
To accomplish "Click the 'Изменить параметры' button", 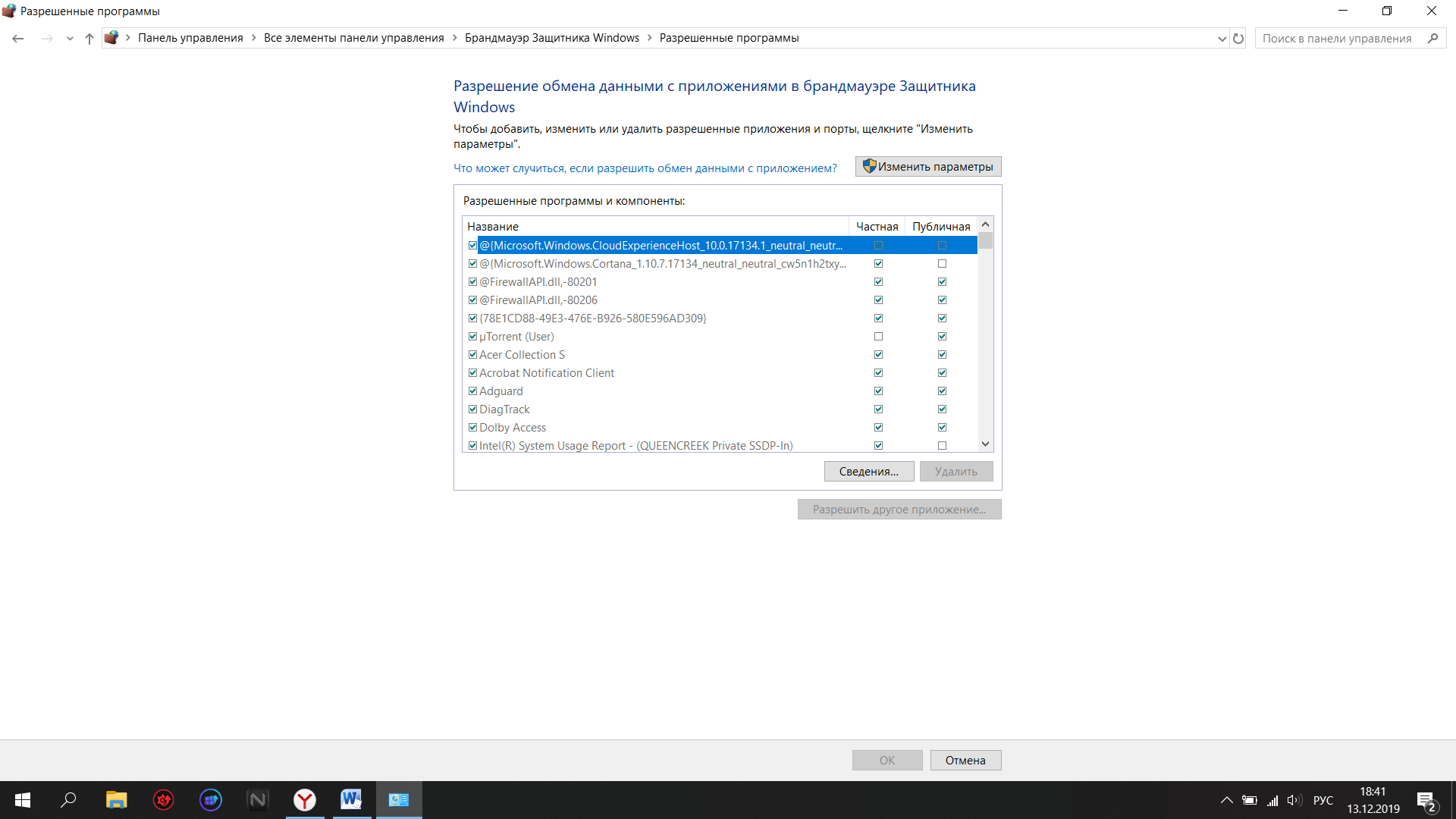I will click(x=928, y=167).
